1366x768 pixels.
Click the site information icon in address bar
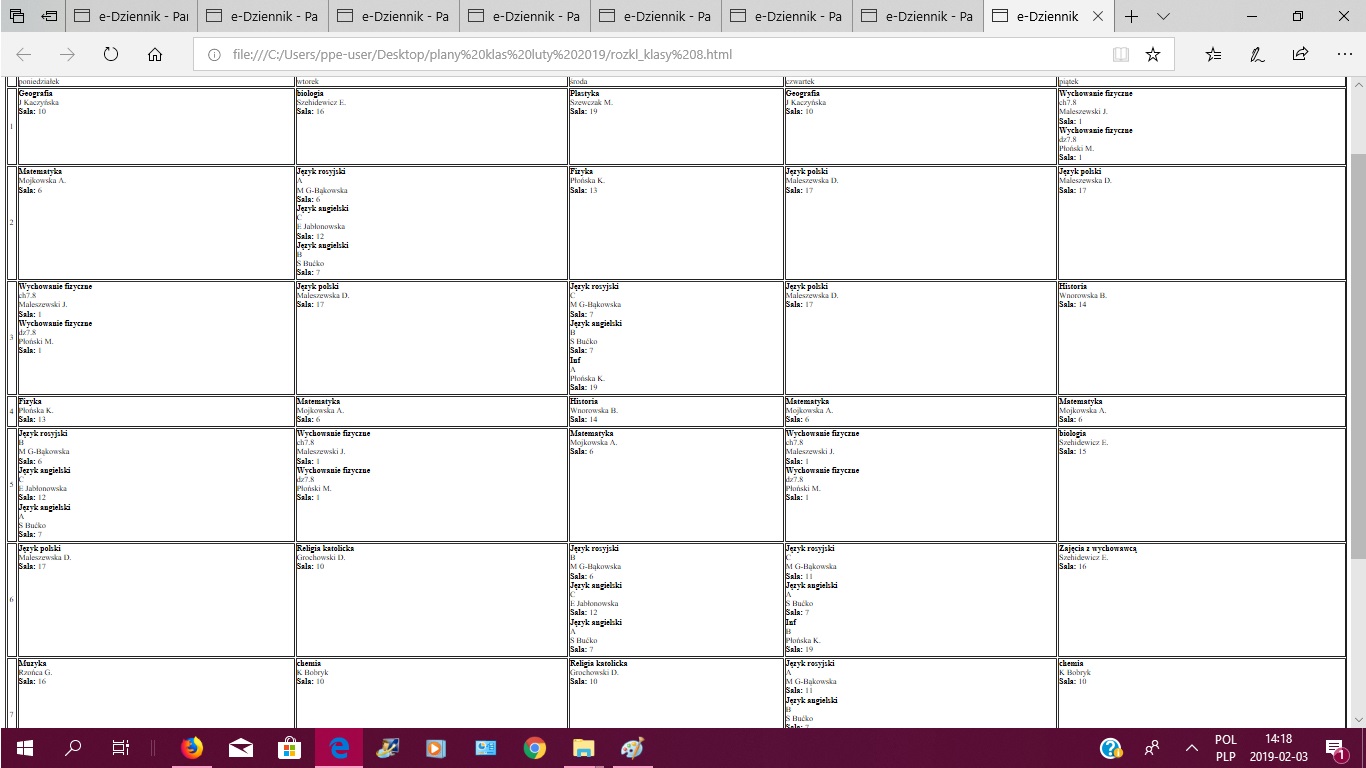coord(214,55)
